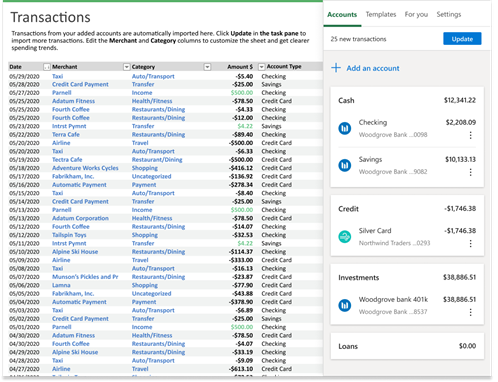
Task: Click the Savings balance $10,133.13
Action: pos(460,159)
